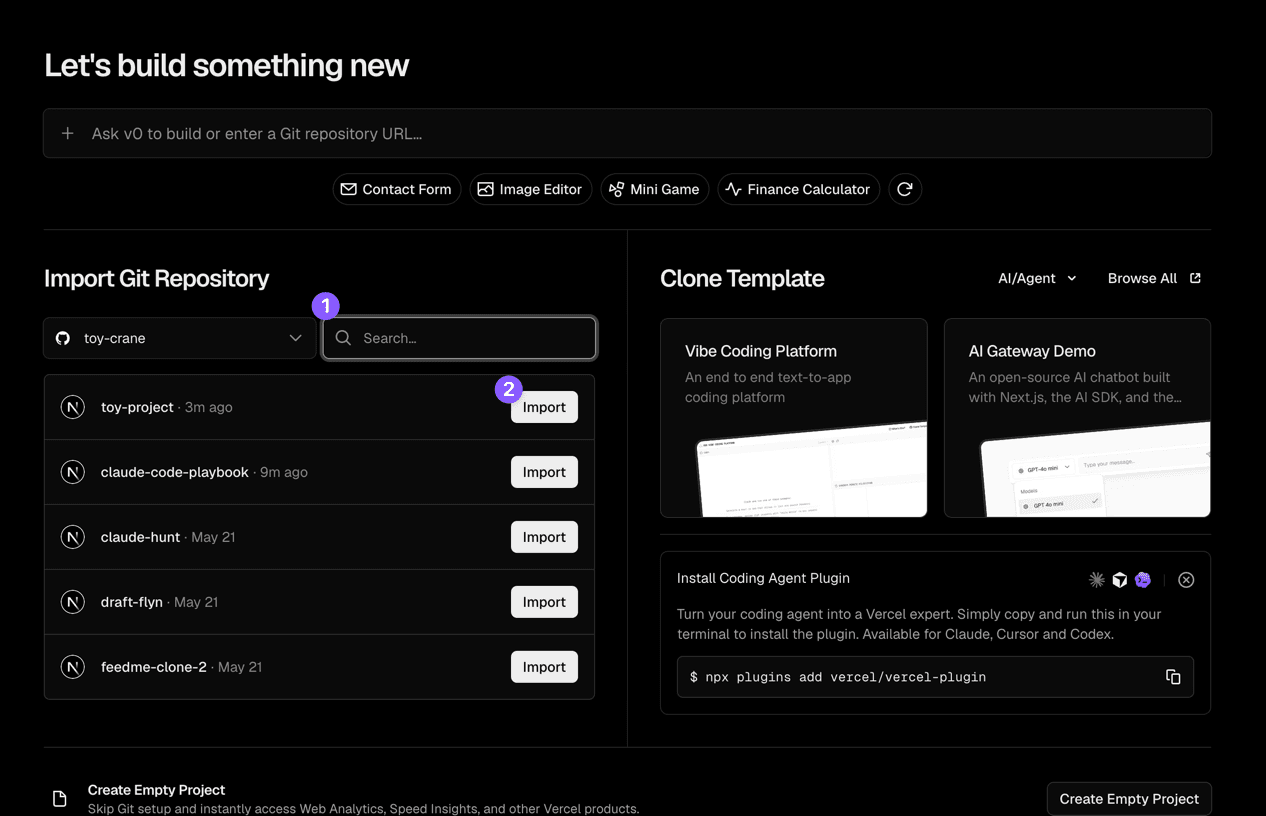Viewport: 1266px width, 816px height.
Task: Click the Next.js icon beside claude-hunt
Action: [x=73, y=537]
